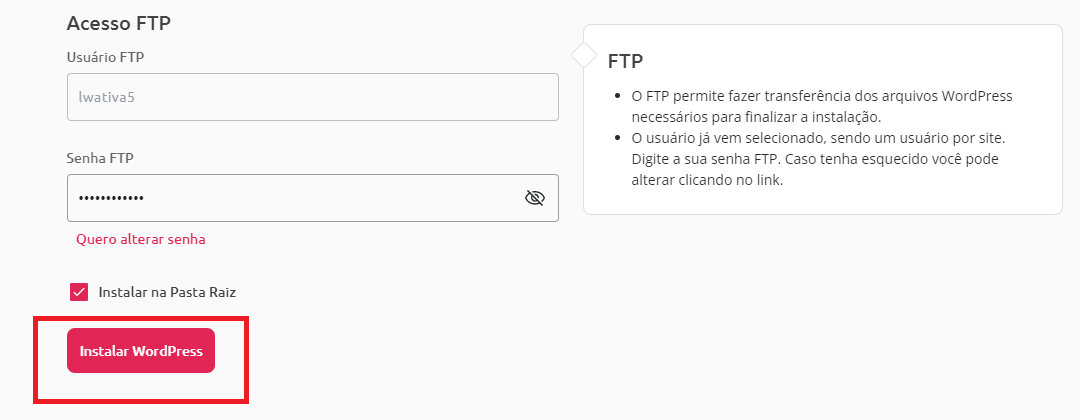The image size is (1080, 420).
Task: Click the Acesso FTP section heading
Action: 118,23
